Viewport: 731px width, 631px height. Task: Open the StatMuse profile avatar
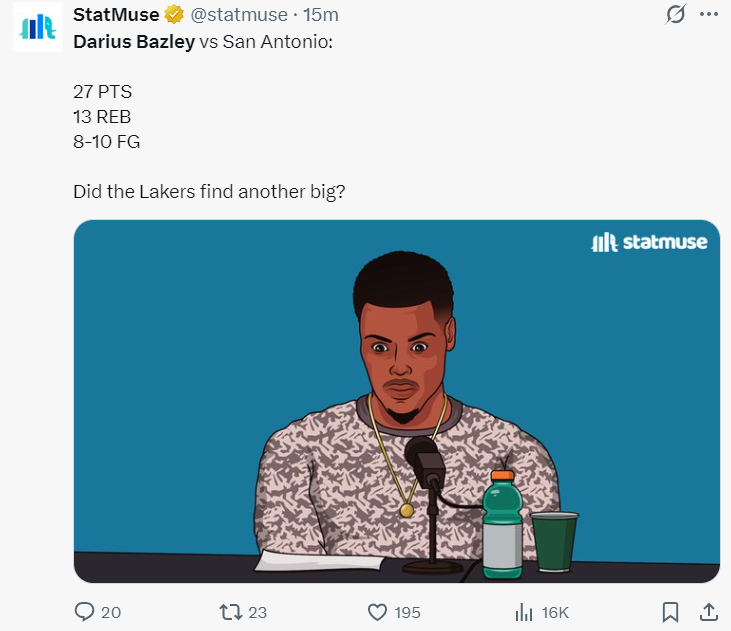(38, 27)
